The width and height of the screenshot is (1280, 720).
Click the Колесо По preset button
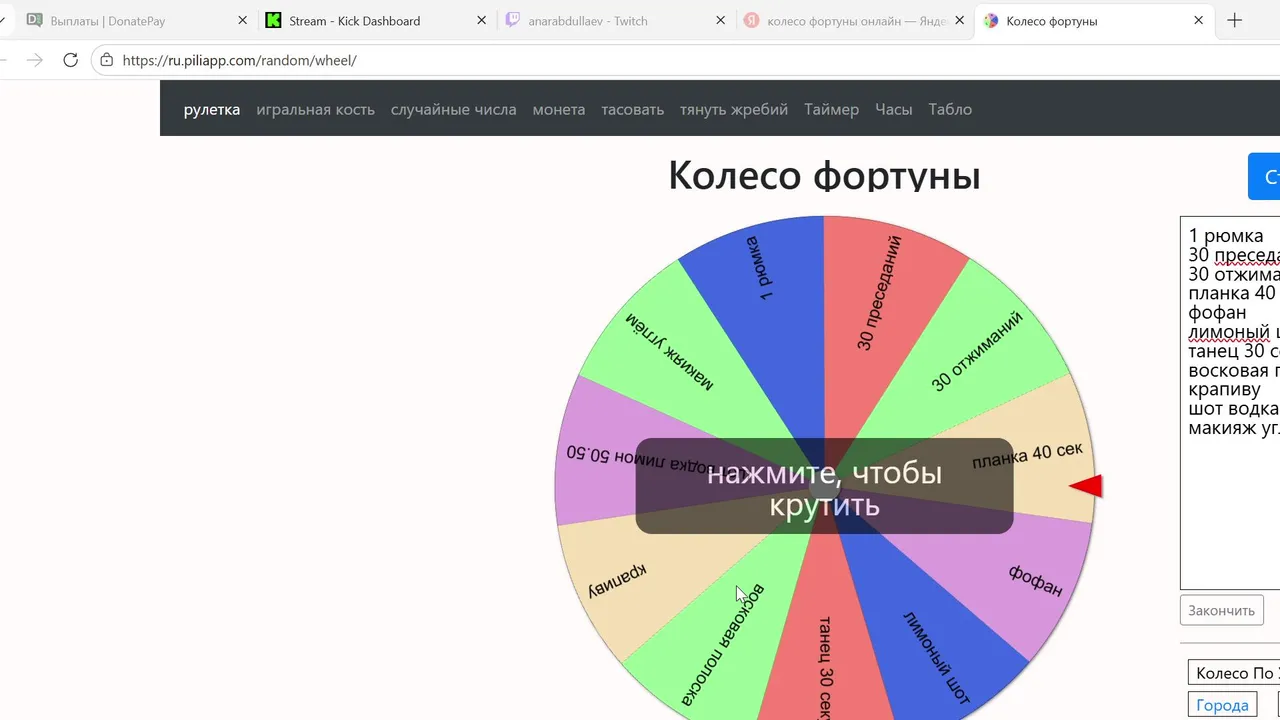point(1234,673)
